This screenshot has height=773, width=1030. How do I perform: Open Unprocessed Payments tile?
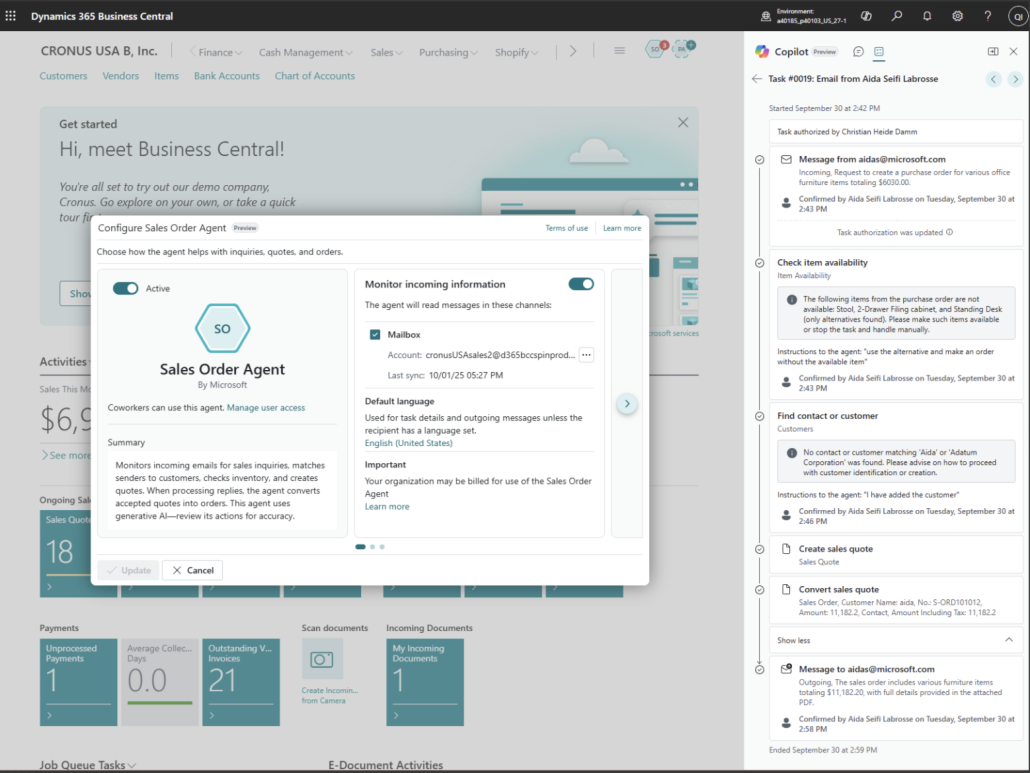click(x=78, y=682)
